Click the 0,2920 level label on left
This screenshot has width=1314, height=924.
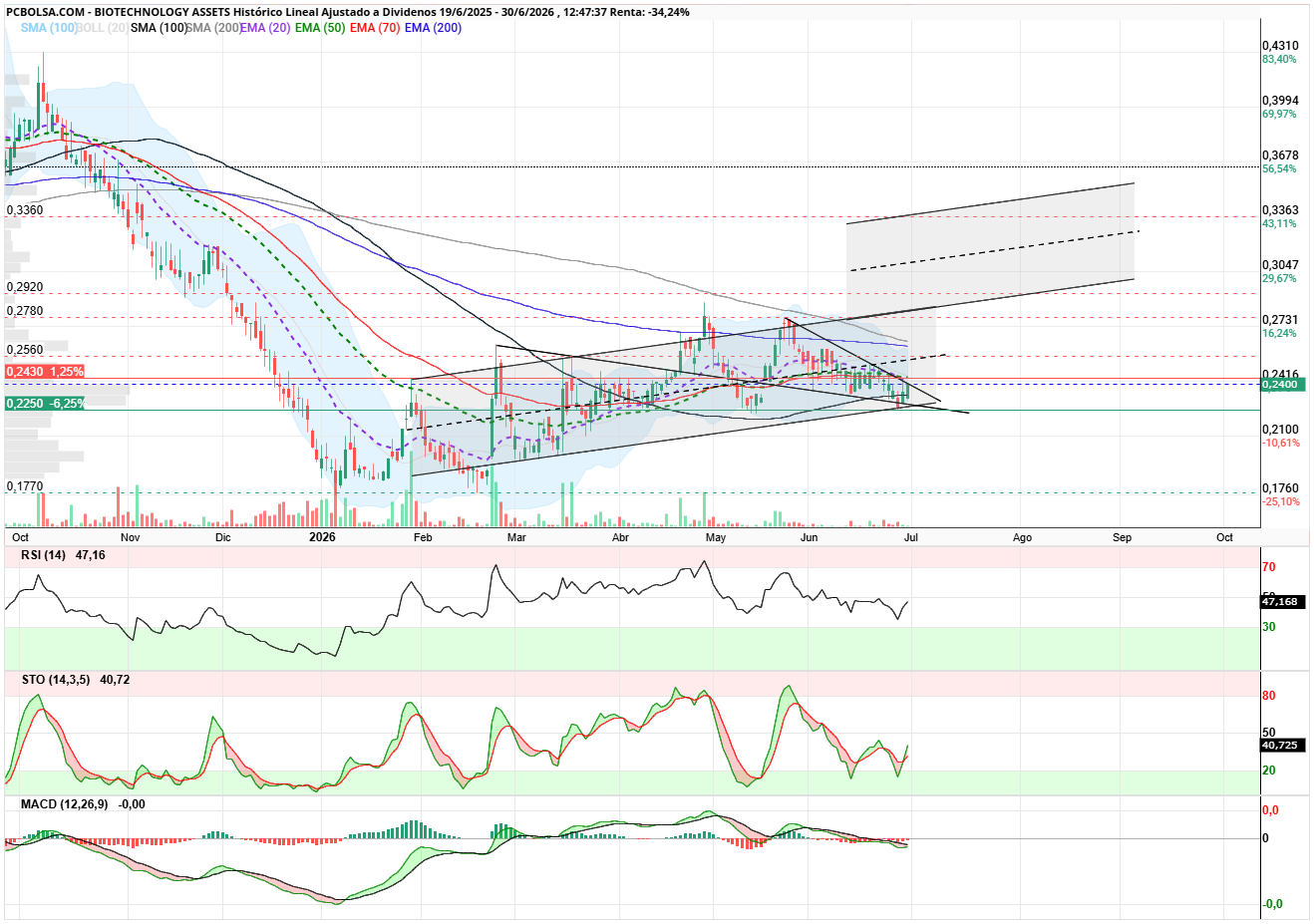click(x=25, y=287)
